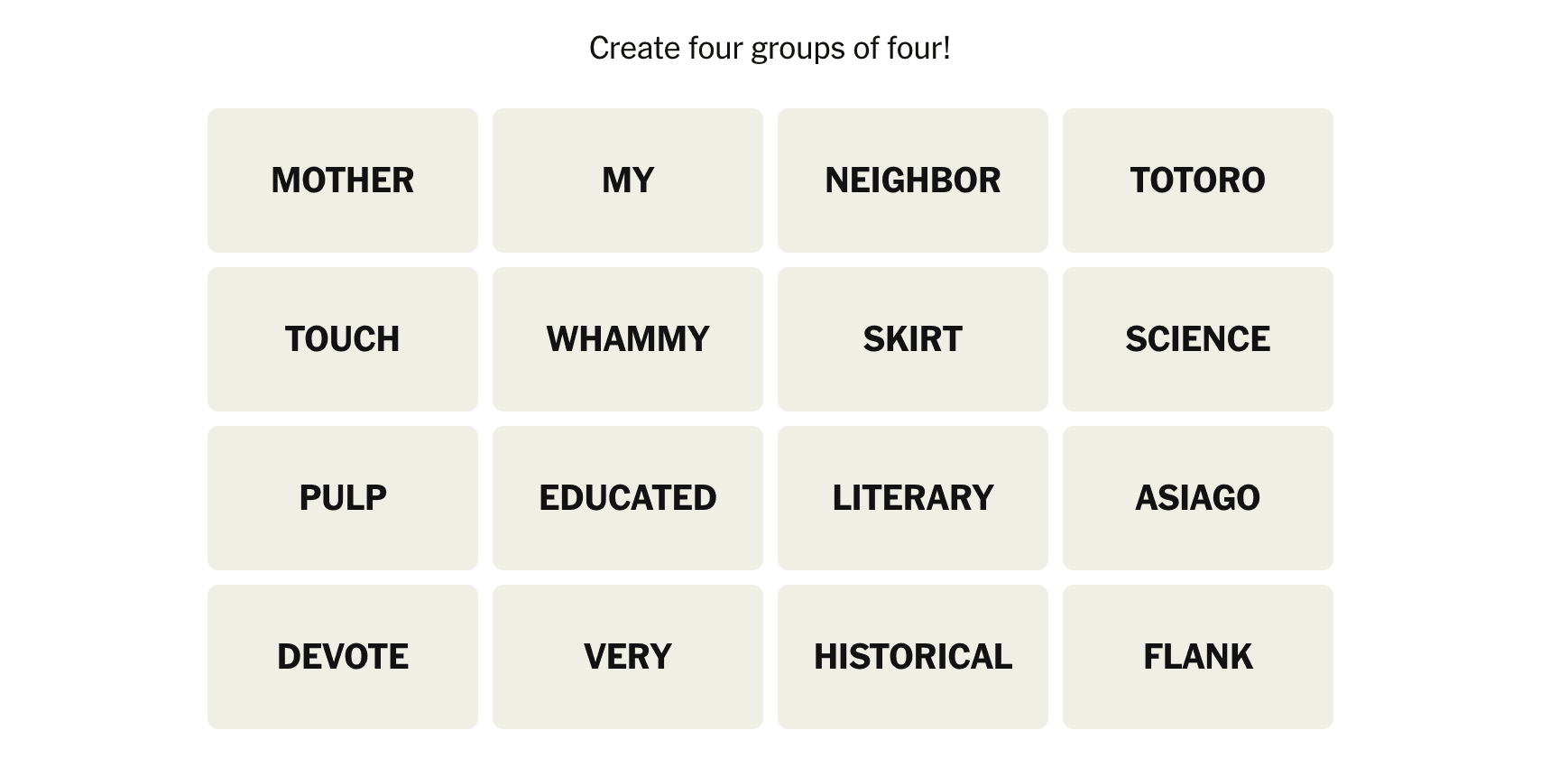Choose the NEIGHBOR tile

(912, 180)
